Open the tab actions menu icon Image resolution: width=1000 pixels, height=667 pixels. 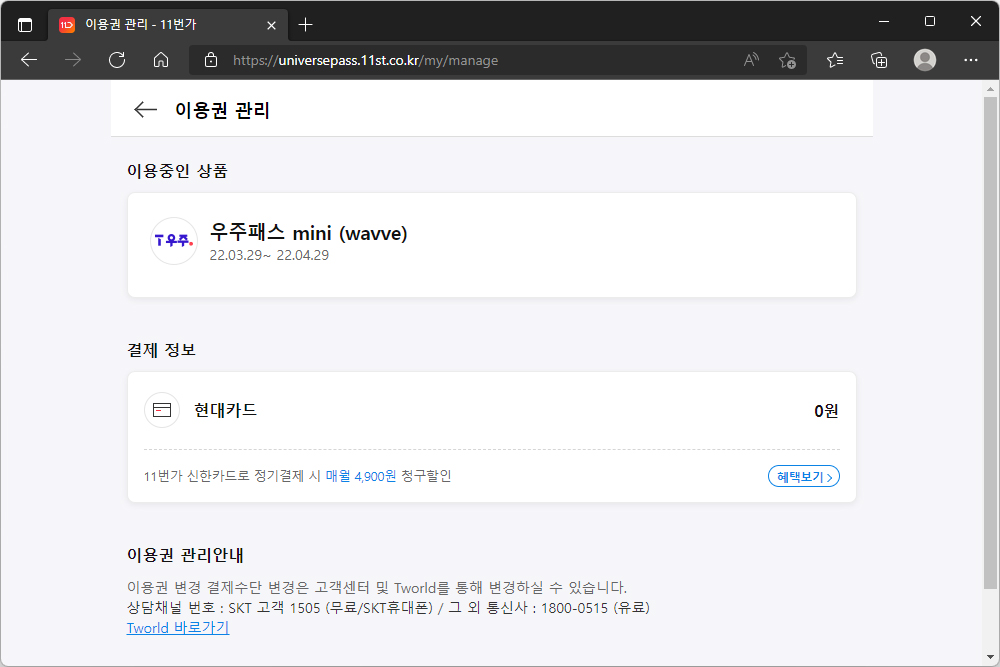pyautogui.click(x=25, y=25)
